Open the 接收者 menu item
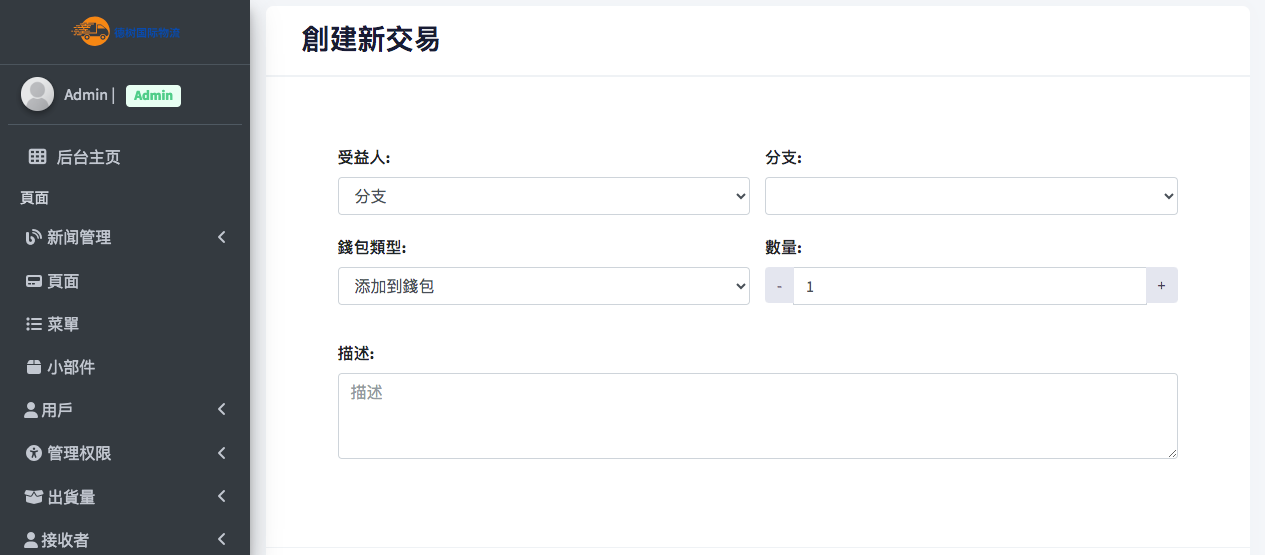1265x555 pixels. coord(65,540)
